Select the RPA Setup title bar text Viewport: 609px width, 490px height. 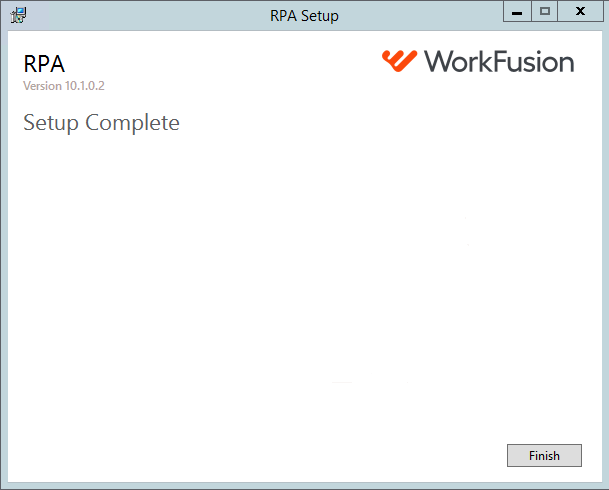pyautogui.click(x=304, y=16)
